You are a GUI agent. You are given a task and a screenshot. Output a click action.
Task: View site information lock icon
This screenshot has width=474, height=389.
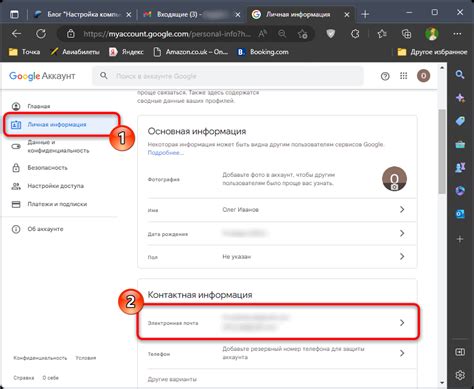click(70, 34)
